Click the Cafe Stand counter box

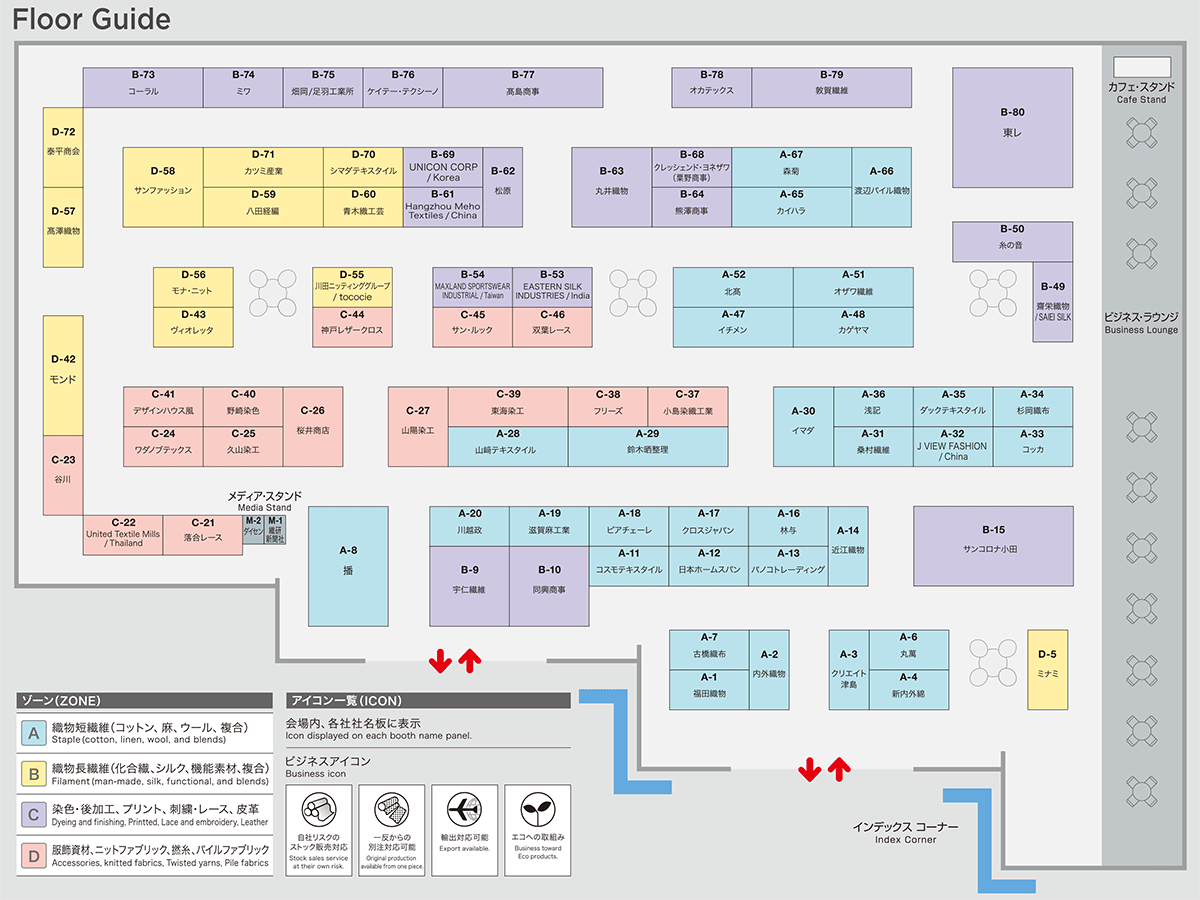coord(1141,67)
